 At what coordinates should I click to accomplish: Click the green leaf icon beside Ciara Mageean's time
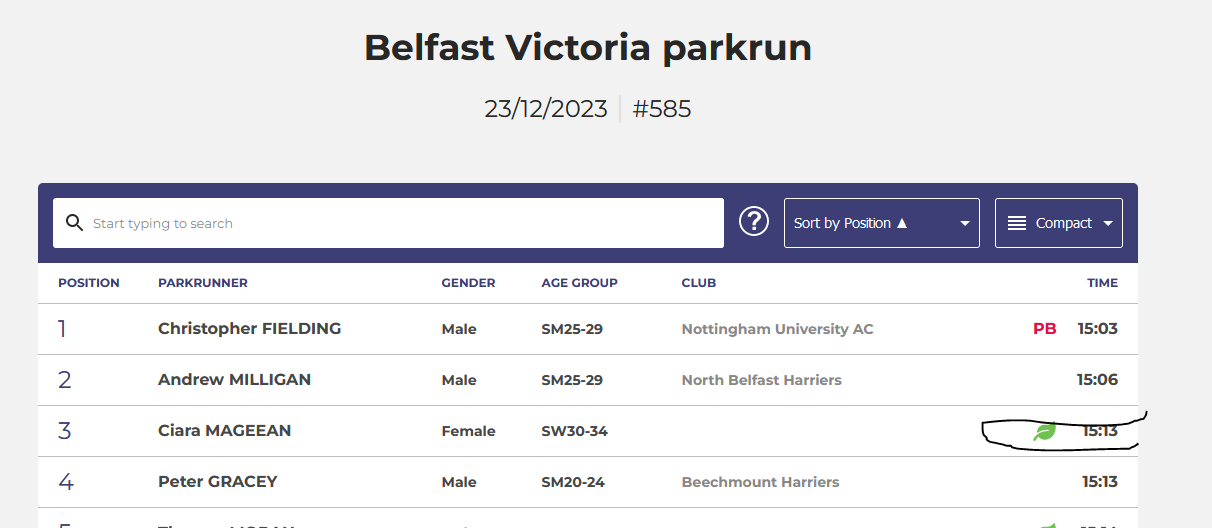click(1044, 432)
